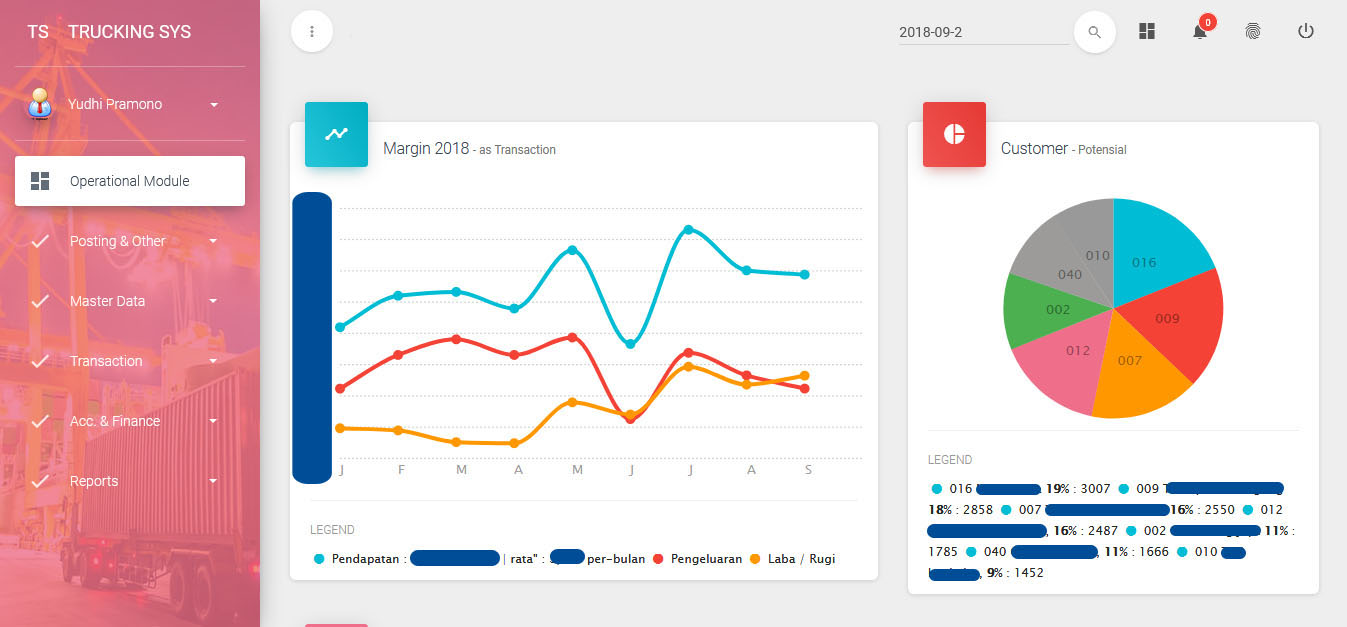
Task: Open the Acc. & Finance menu
Action: click(115, 421)
